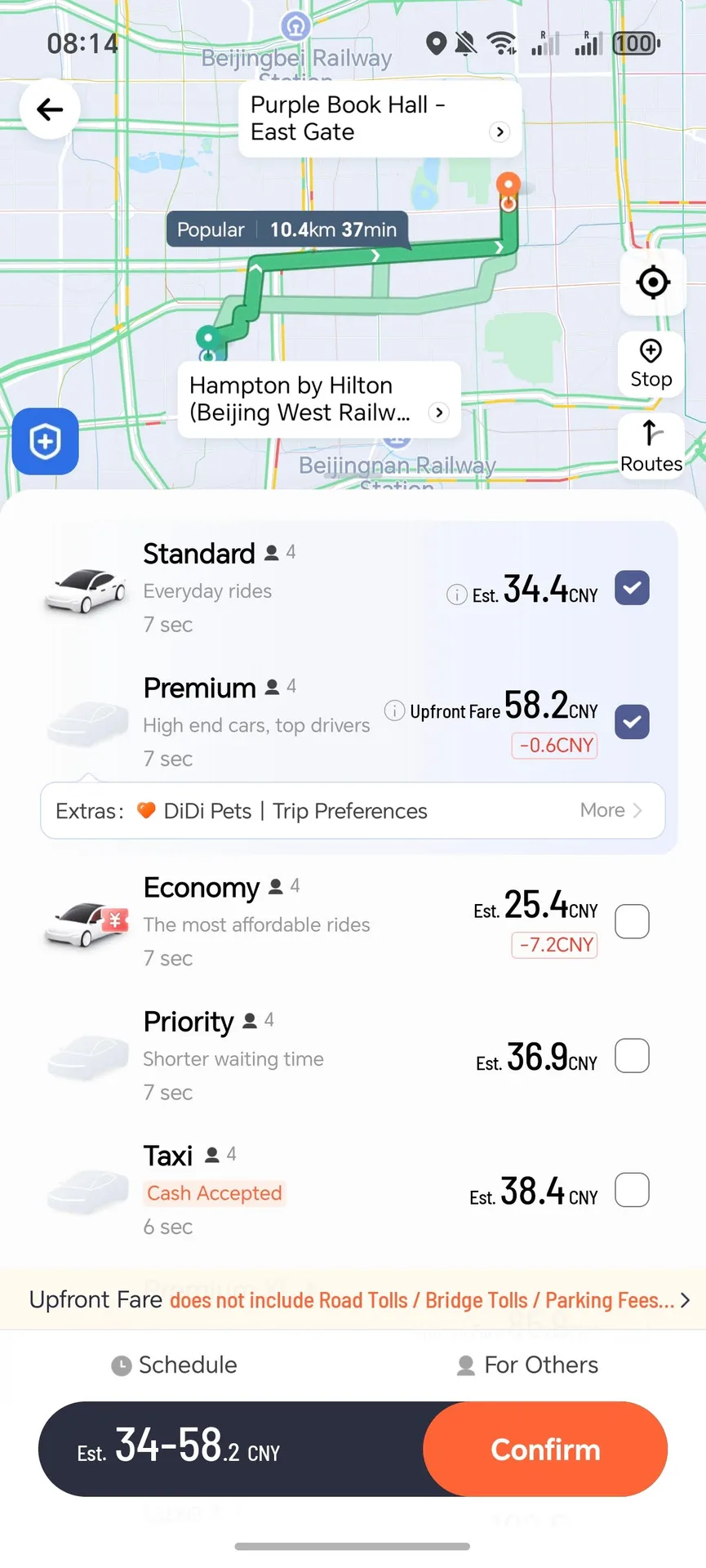Tap the Schedule clock icon
Image resolution: width=706 pixels, height=1568 pixels.
pos(122,1366)
